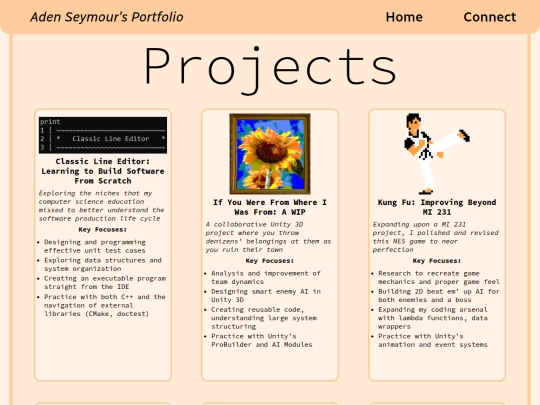540x405 pixels.
Task: Open the Home navigation link
Action: point(404,17)
